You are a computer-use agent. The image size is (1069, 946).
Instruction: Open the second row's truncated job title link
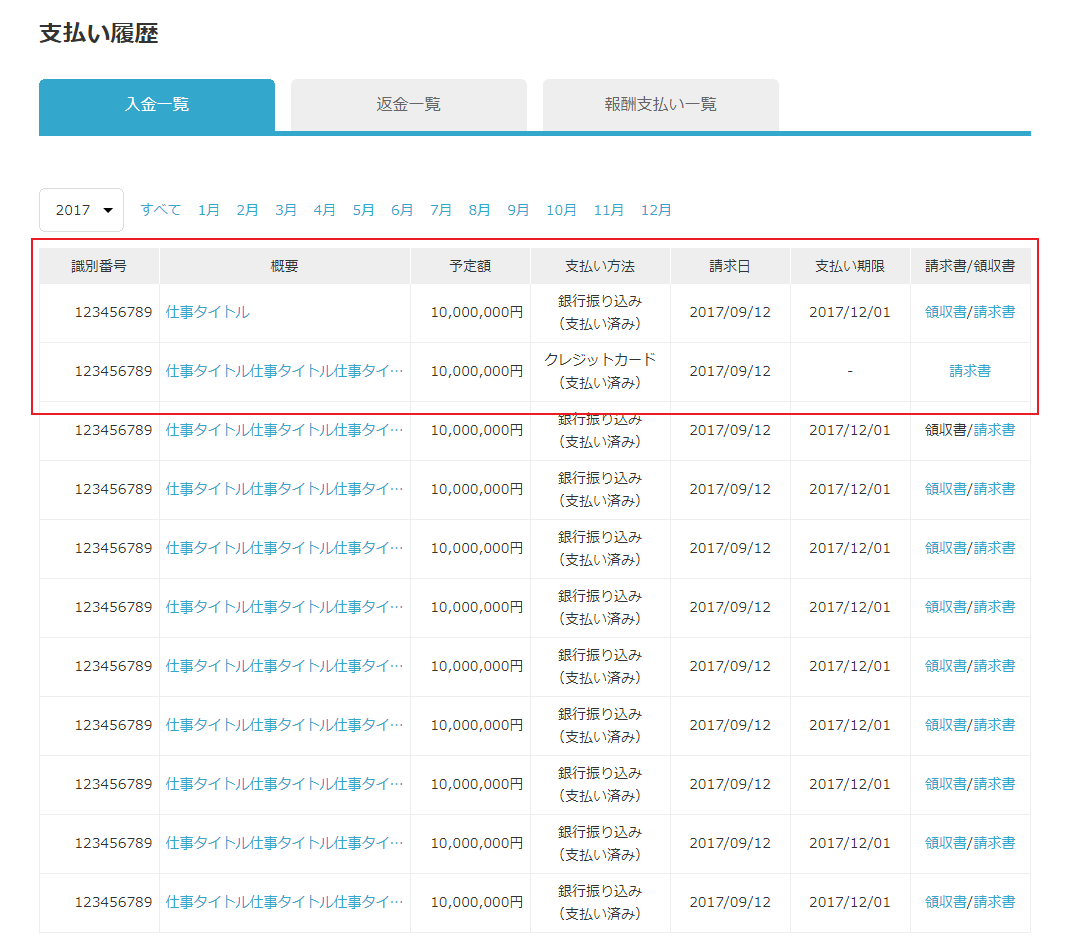point(283,371)
